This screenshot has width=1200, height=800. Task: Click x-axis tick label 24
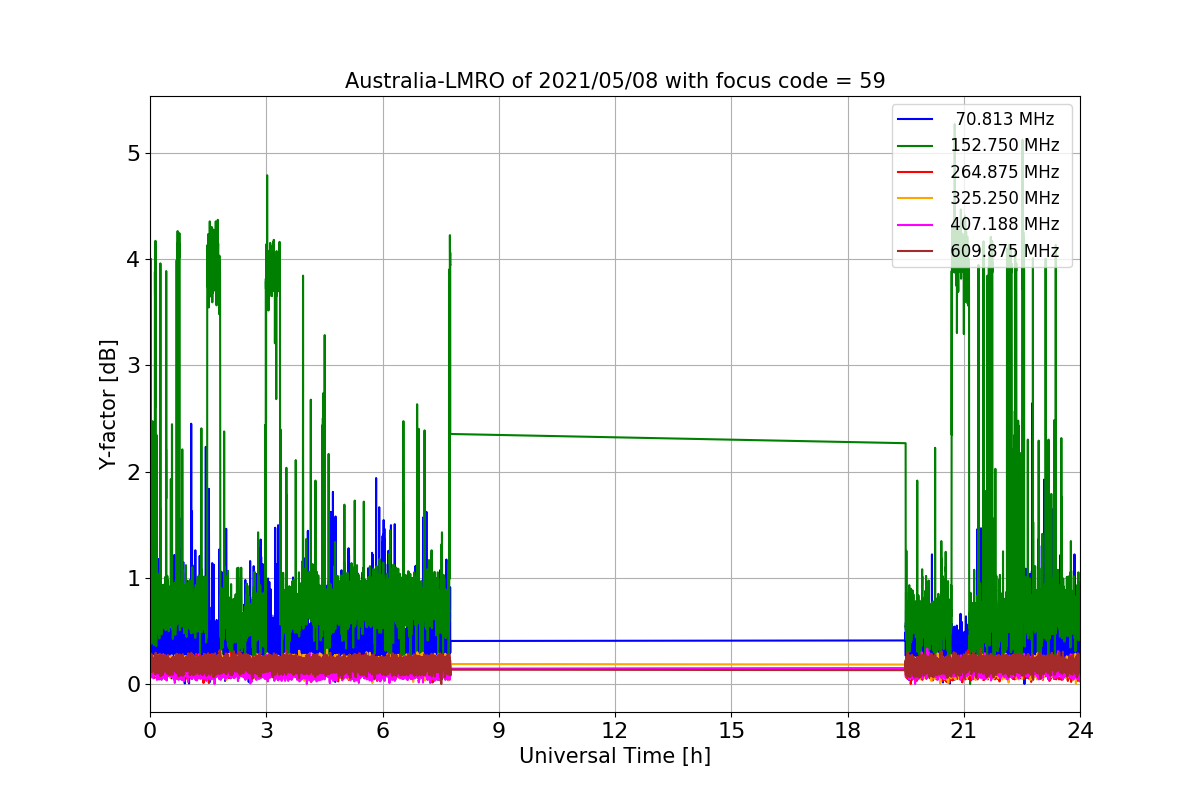pyautogui.click(x=1080, y=730)
